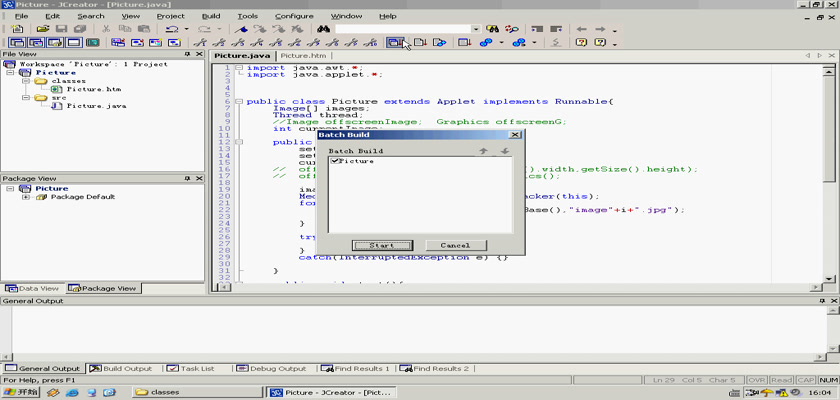Open the Redo history dropdown arrow

pos(219,29)
